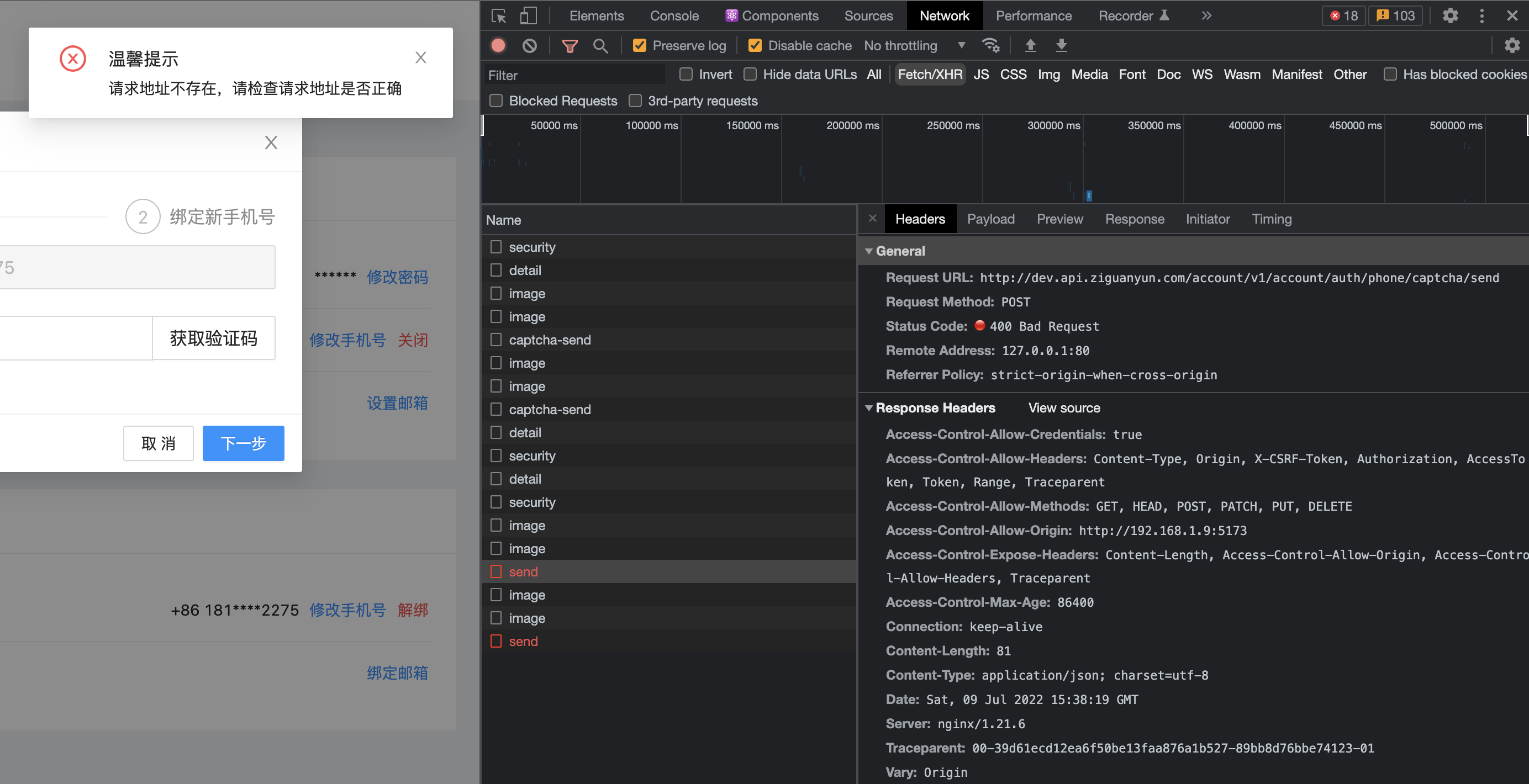Screen dimensions: 1529x784
Task: Toggle the device emulation toolbar icon
Action: (x=528, y=15)
